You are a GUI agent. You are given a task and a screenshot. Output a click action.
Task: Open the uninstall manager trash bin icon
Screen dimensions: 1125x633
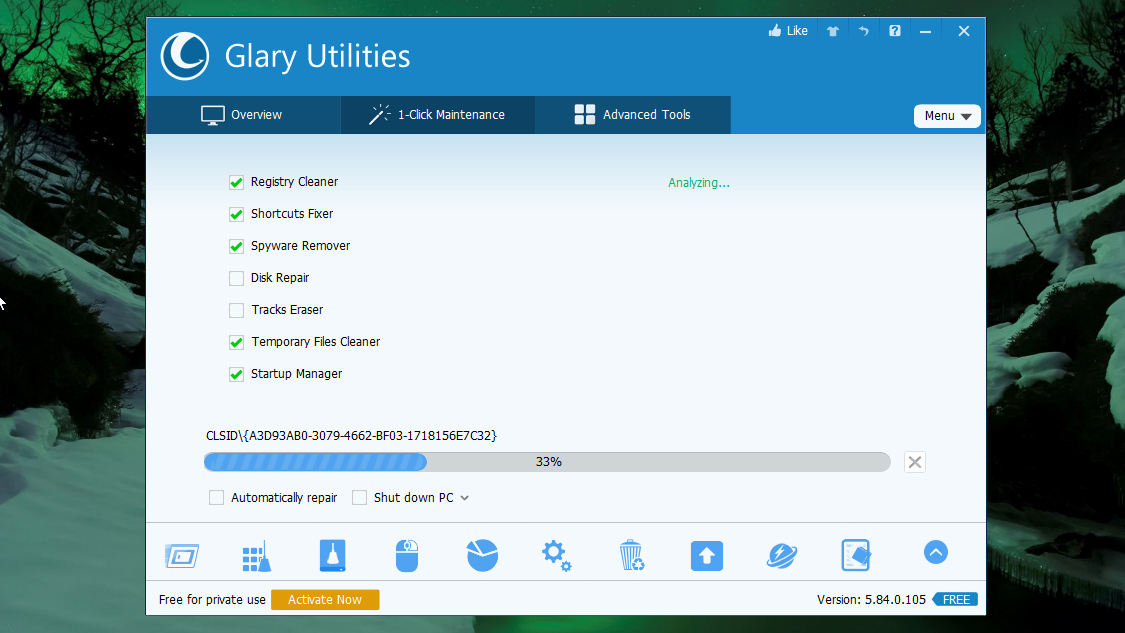point(631,555)
